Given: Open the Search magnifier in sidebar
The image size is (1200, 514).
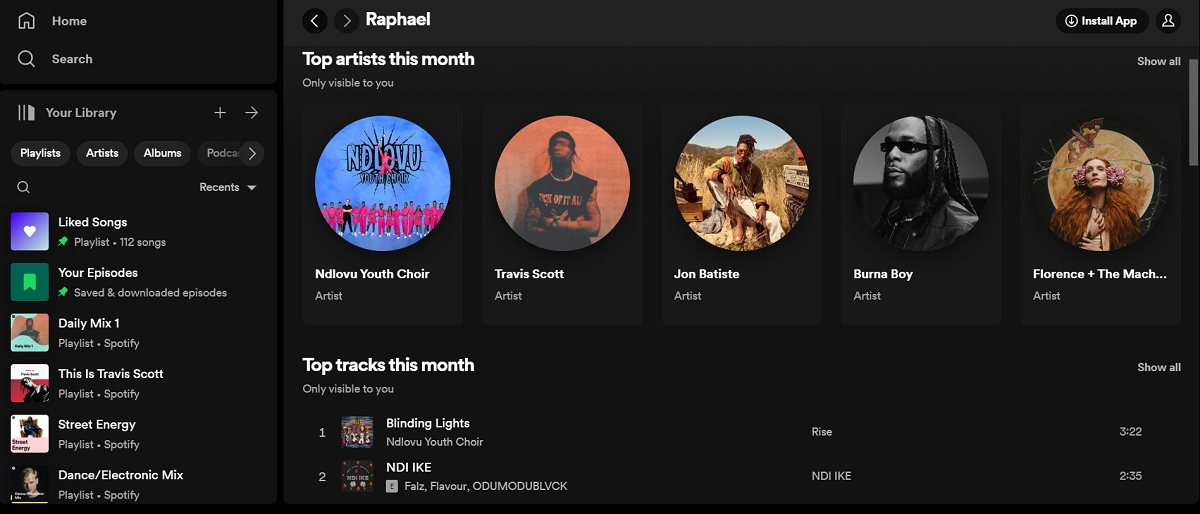Looking at the screenshot, I should click(x=27, y=59).
